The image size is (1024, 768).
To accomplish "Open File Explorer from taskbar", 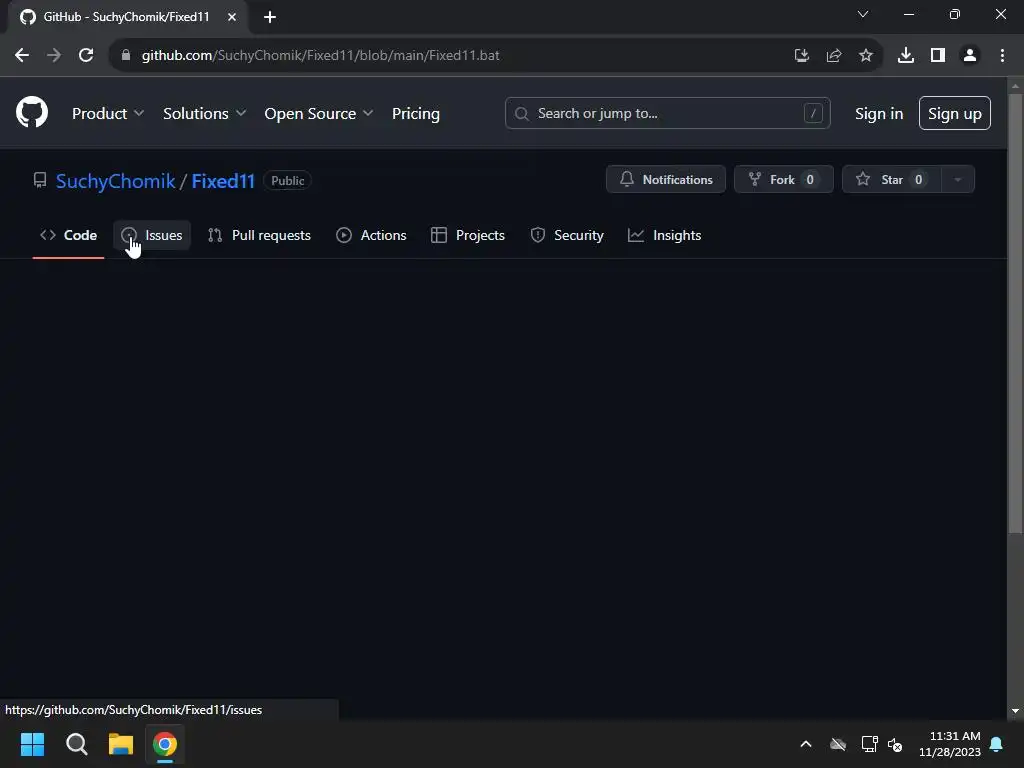I will (121, 744).
